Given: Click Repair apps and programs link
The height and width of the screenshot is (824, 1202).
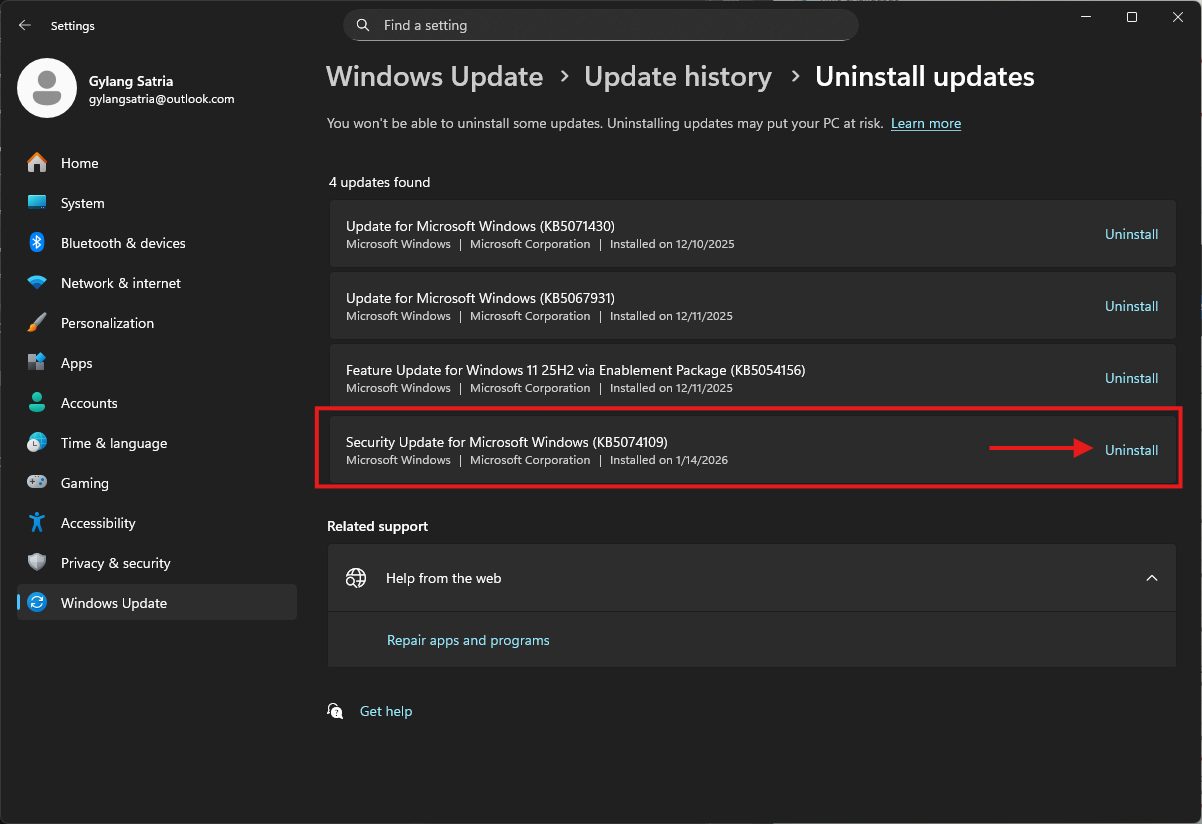Looking at the screenshot, I should click(468, 640).
